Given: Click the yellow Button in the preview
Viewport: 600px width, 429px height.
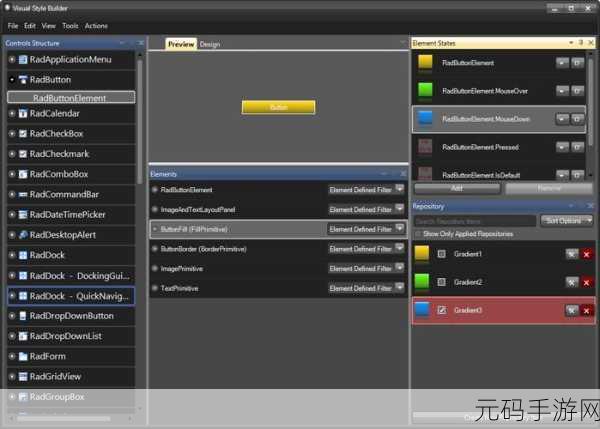Looking at the screenshot, I should click(279, 107).
